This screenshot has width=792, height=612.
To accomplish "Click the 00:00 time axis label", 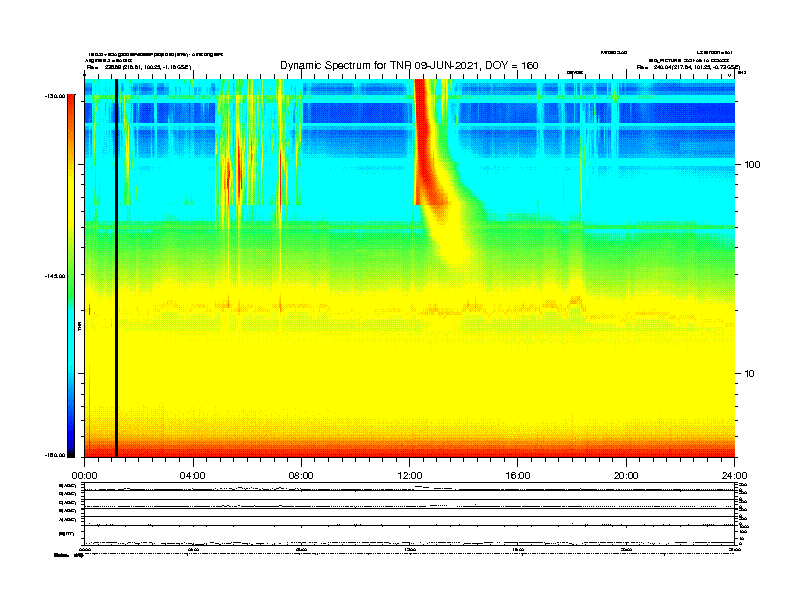I will click(x=84, y=476).
